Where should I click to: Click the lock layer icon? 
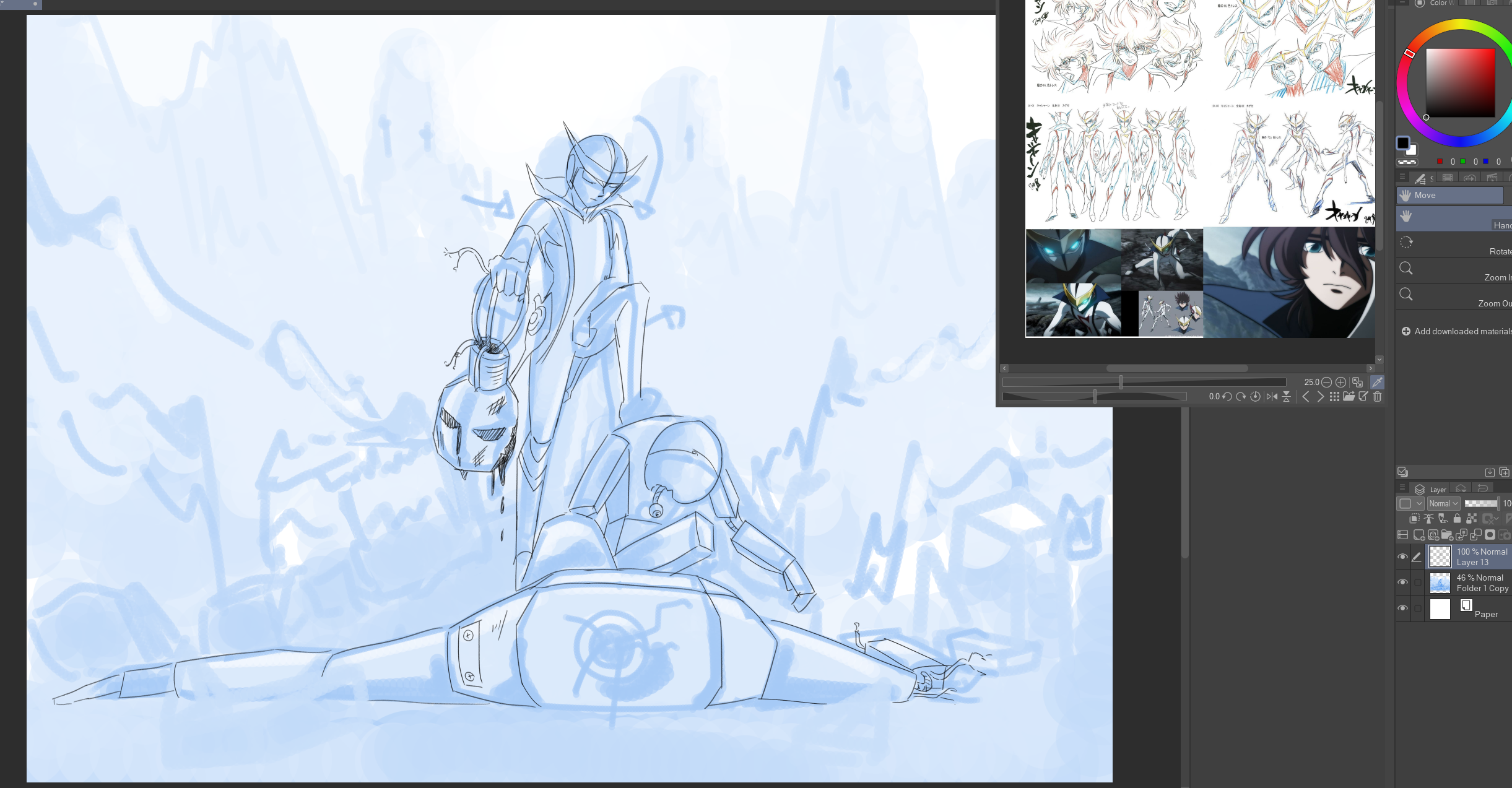coord(1457,519)
